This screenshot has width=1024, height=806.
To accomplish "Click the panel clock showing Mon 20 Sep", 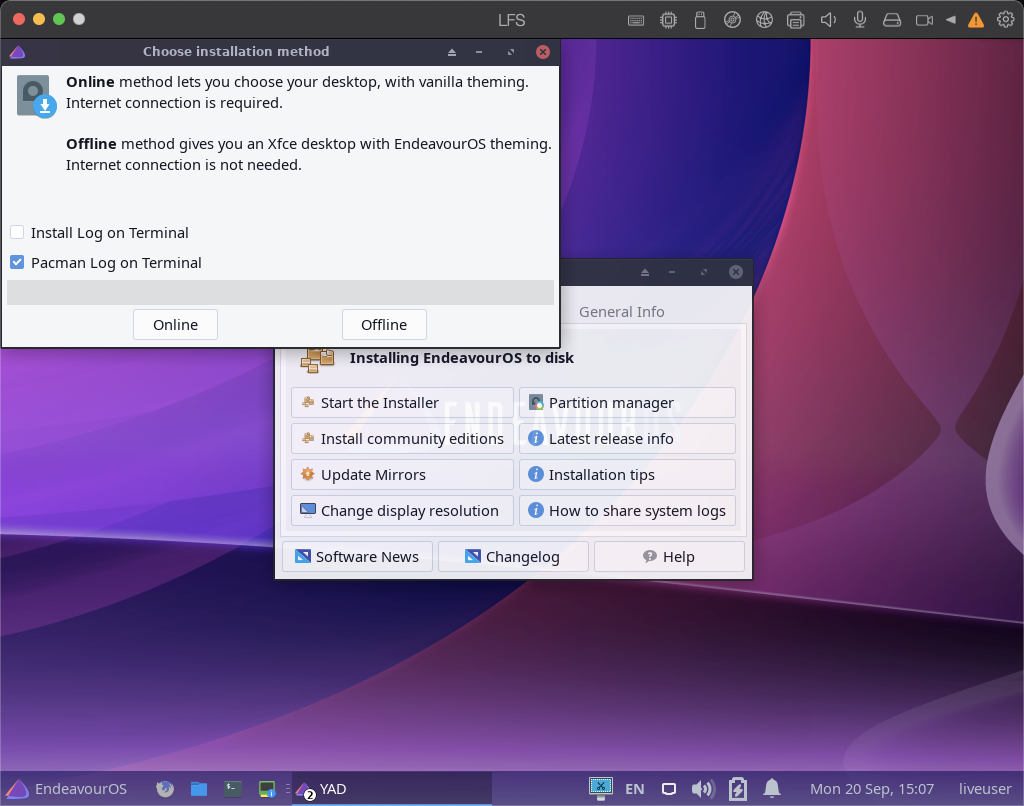I will coord(872,789).
